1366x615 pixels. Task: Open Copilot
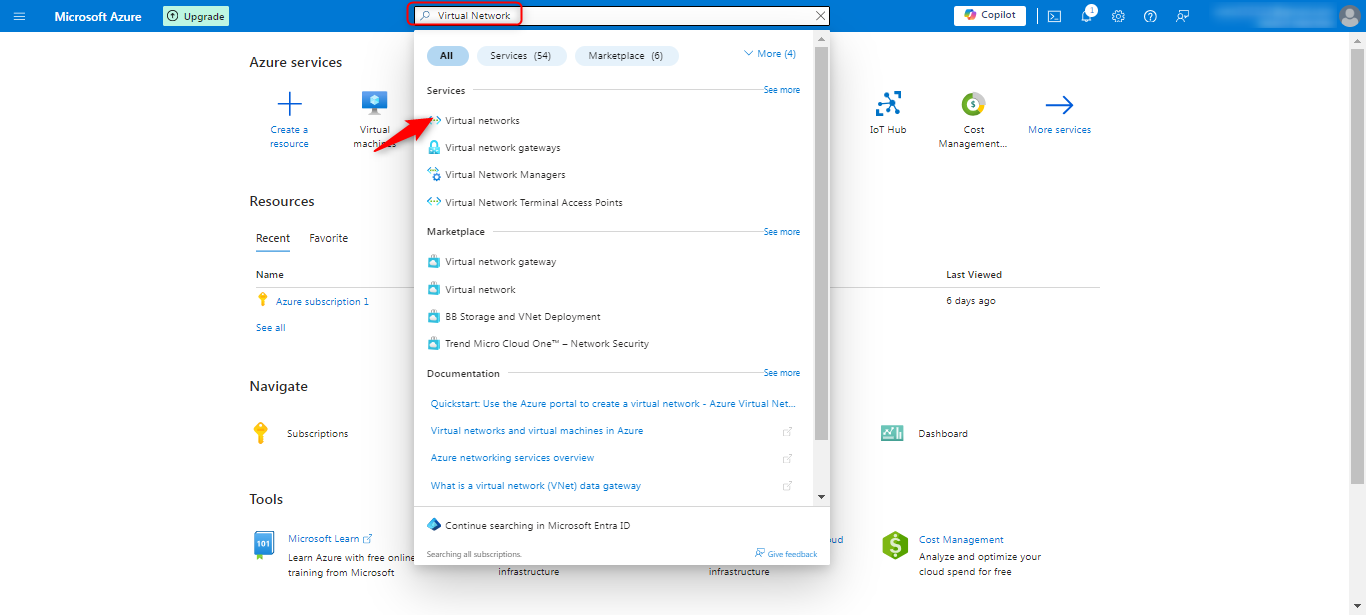coord(990,15)
